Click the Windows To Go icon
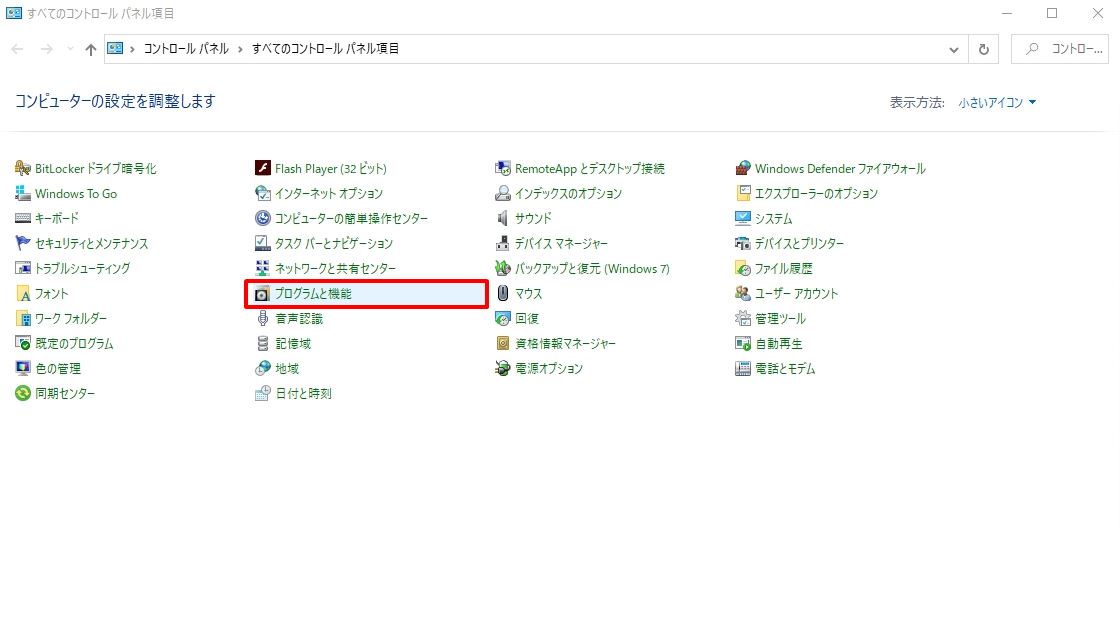 [23, 193]
